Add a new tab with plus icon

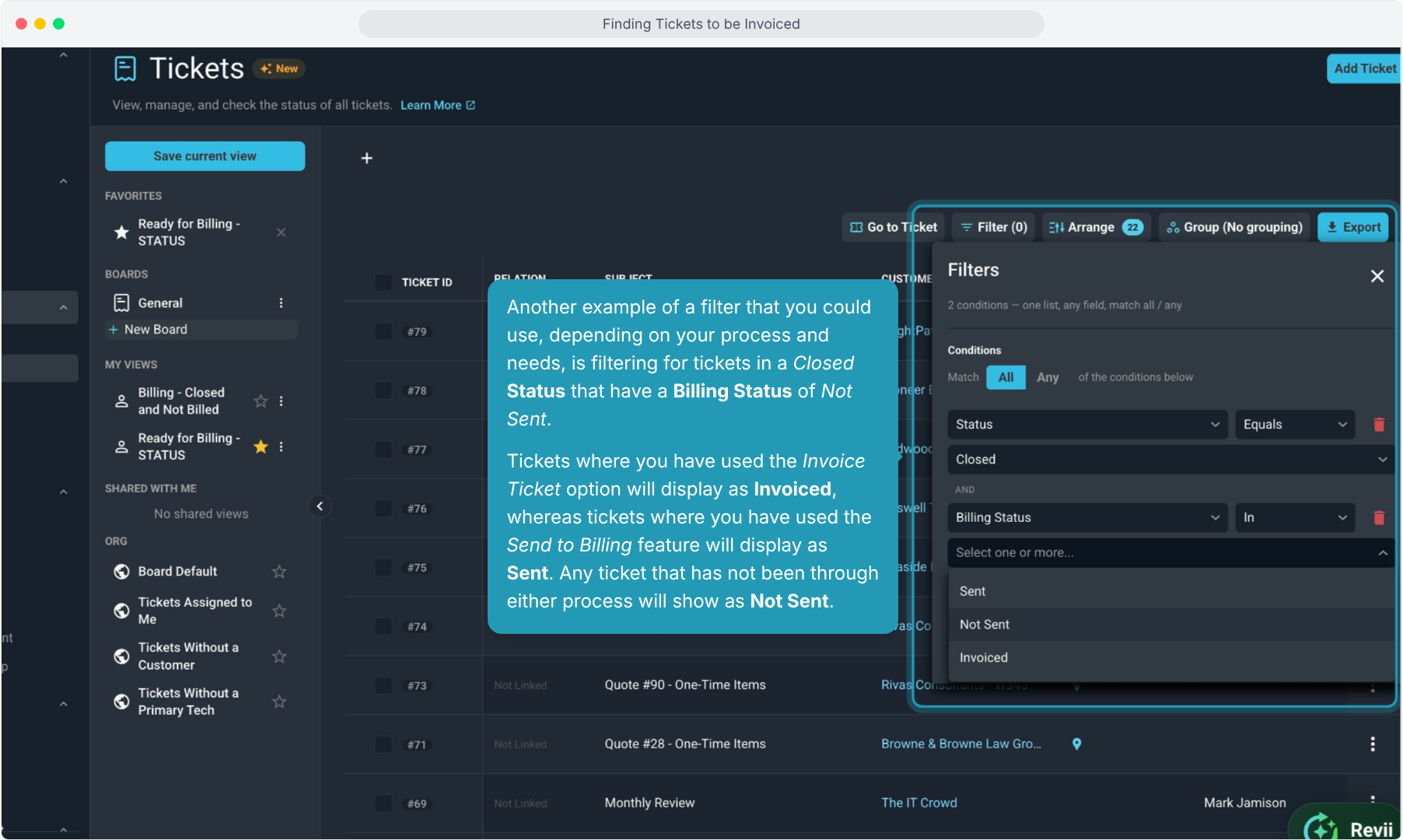click(367, 158)
